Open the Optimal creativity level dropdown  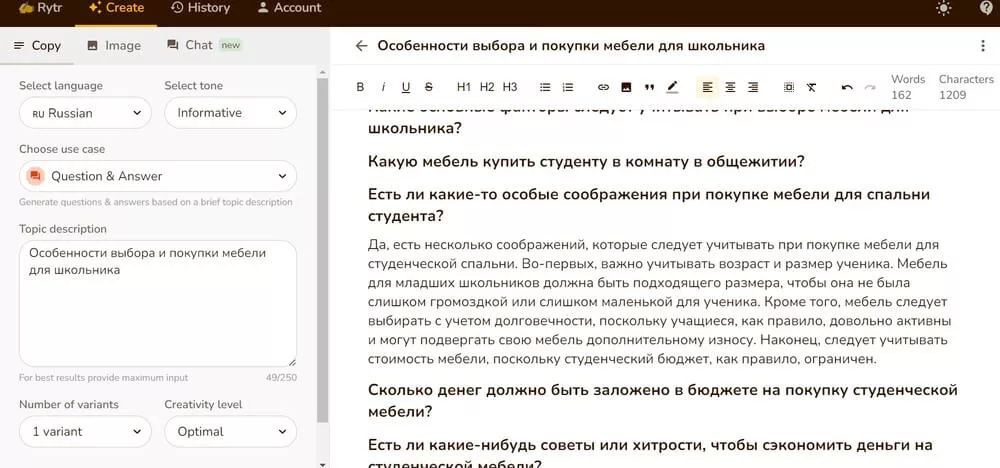tap(230, 432)
